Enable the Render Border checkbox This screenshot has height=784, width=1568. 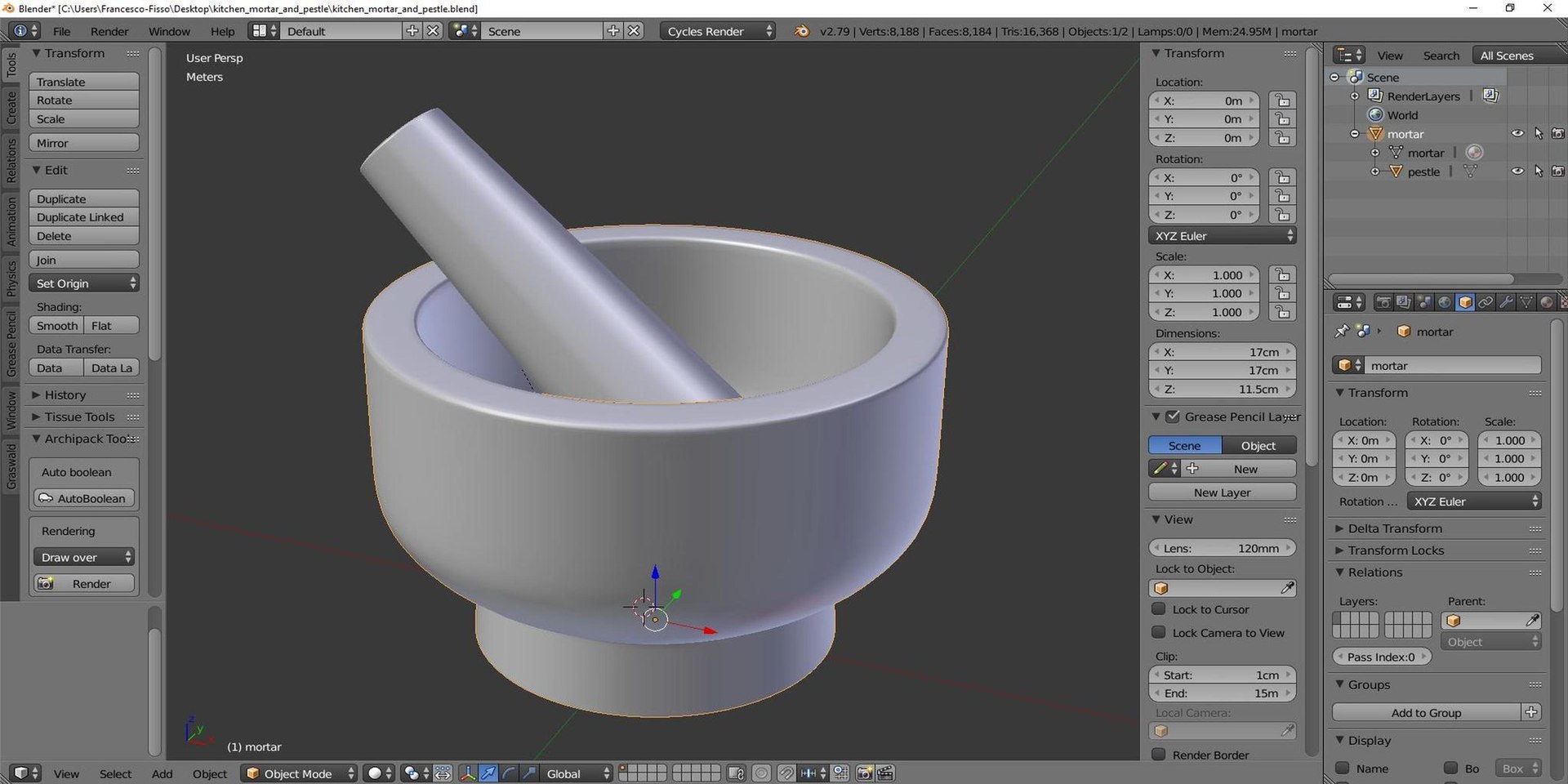point(1158,755)
